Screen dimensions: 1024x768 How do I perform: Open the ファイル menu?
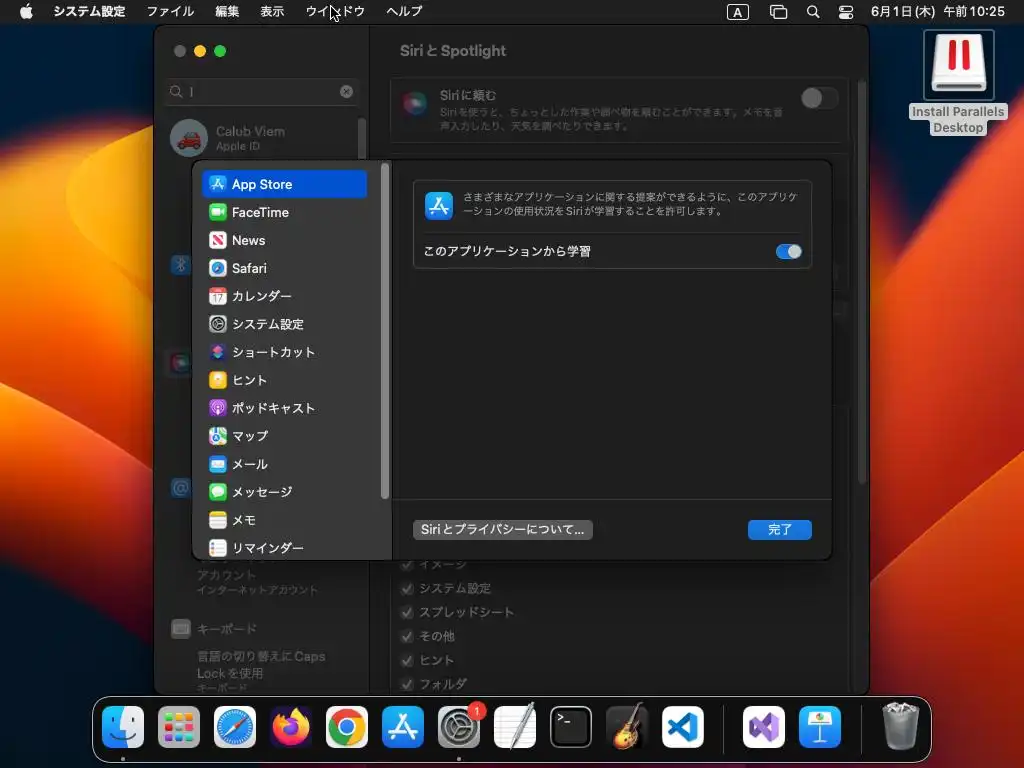click(170, 11)
